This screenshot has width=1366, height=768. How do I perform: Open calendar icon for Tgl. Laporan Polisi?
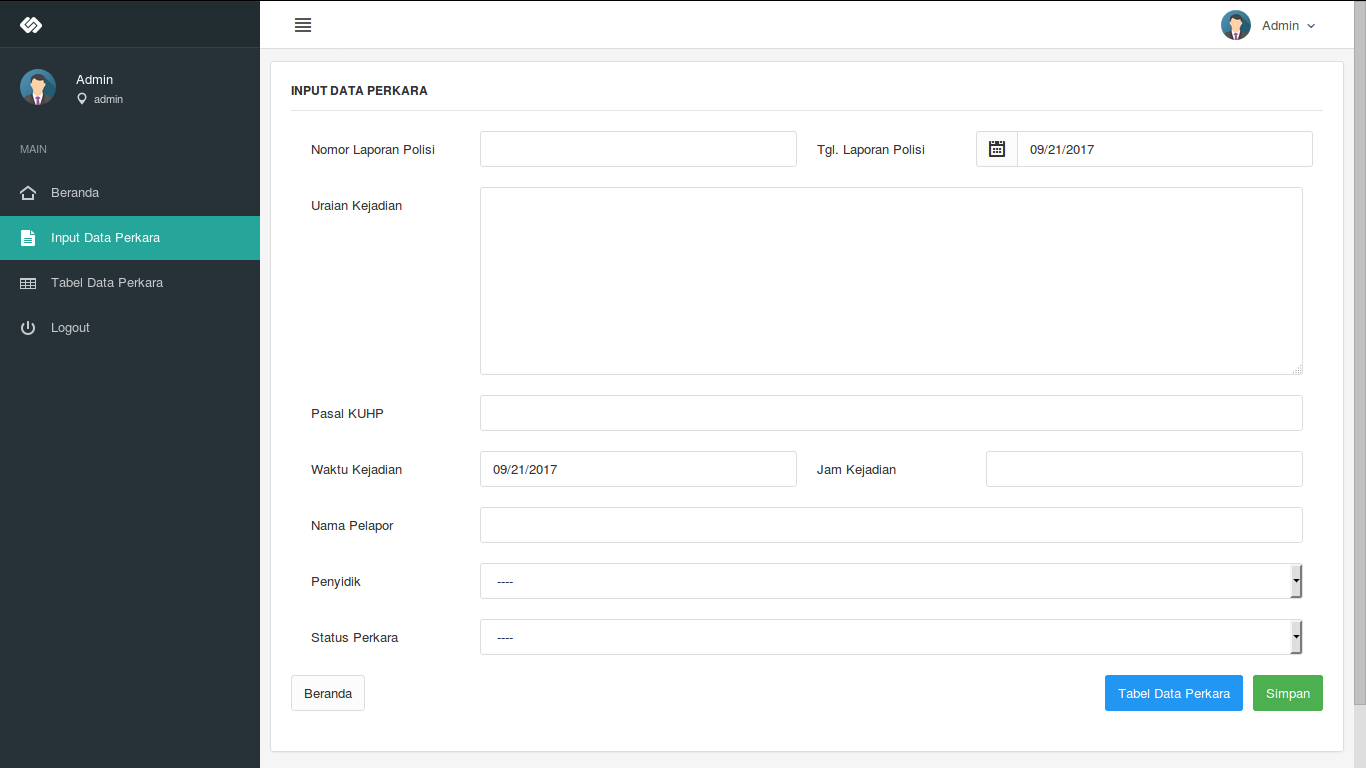point(997,149)
